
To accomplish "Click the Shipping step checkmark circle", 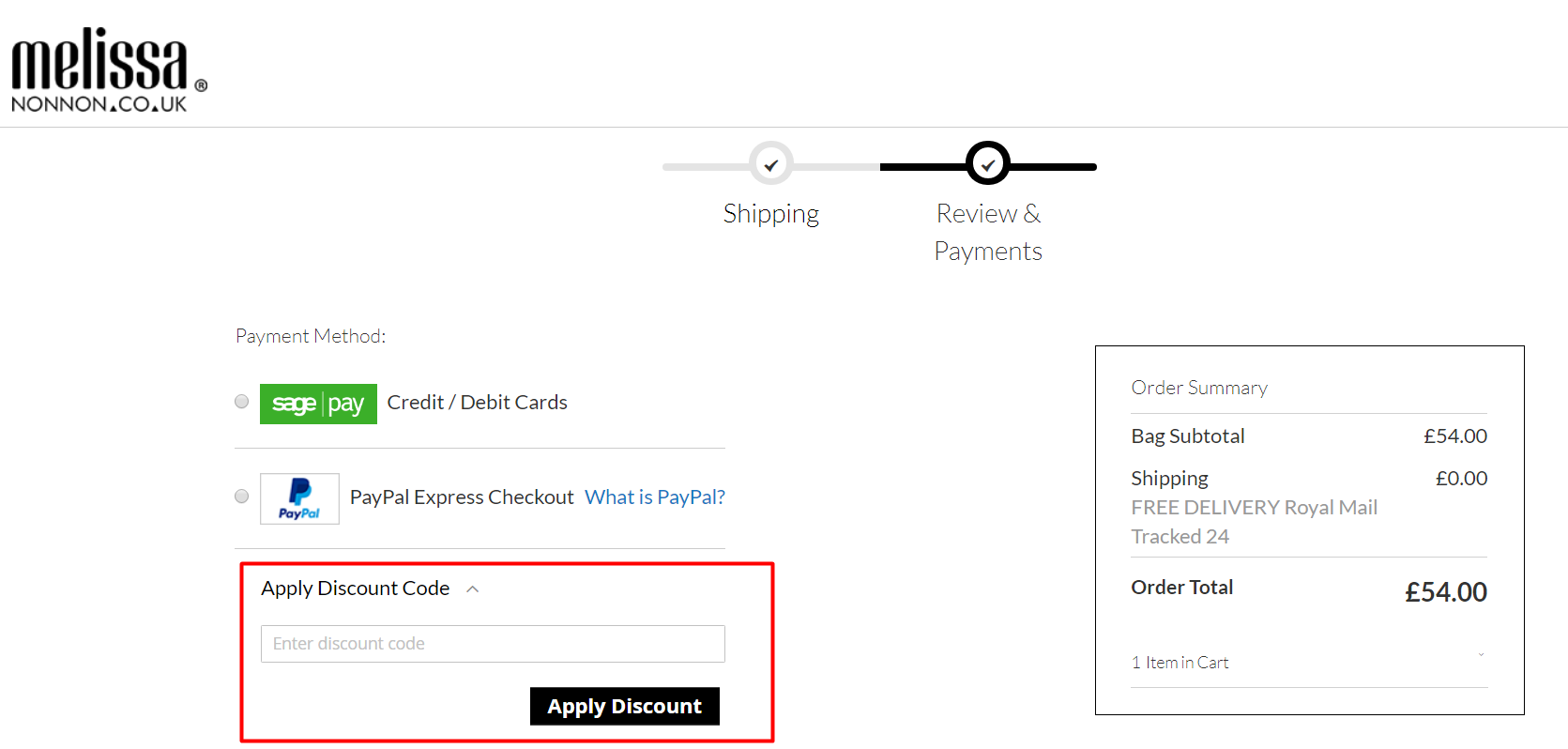I will 771,164.
